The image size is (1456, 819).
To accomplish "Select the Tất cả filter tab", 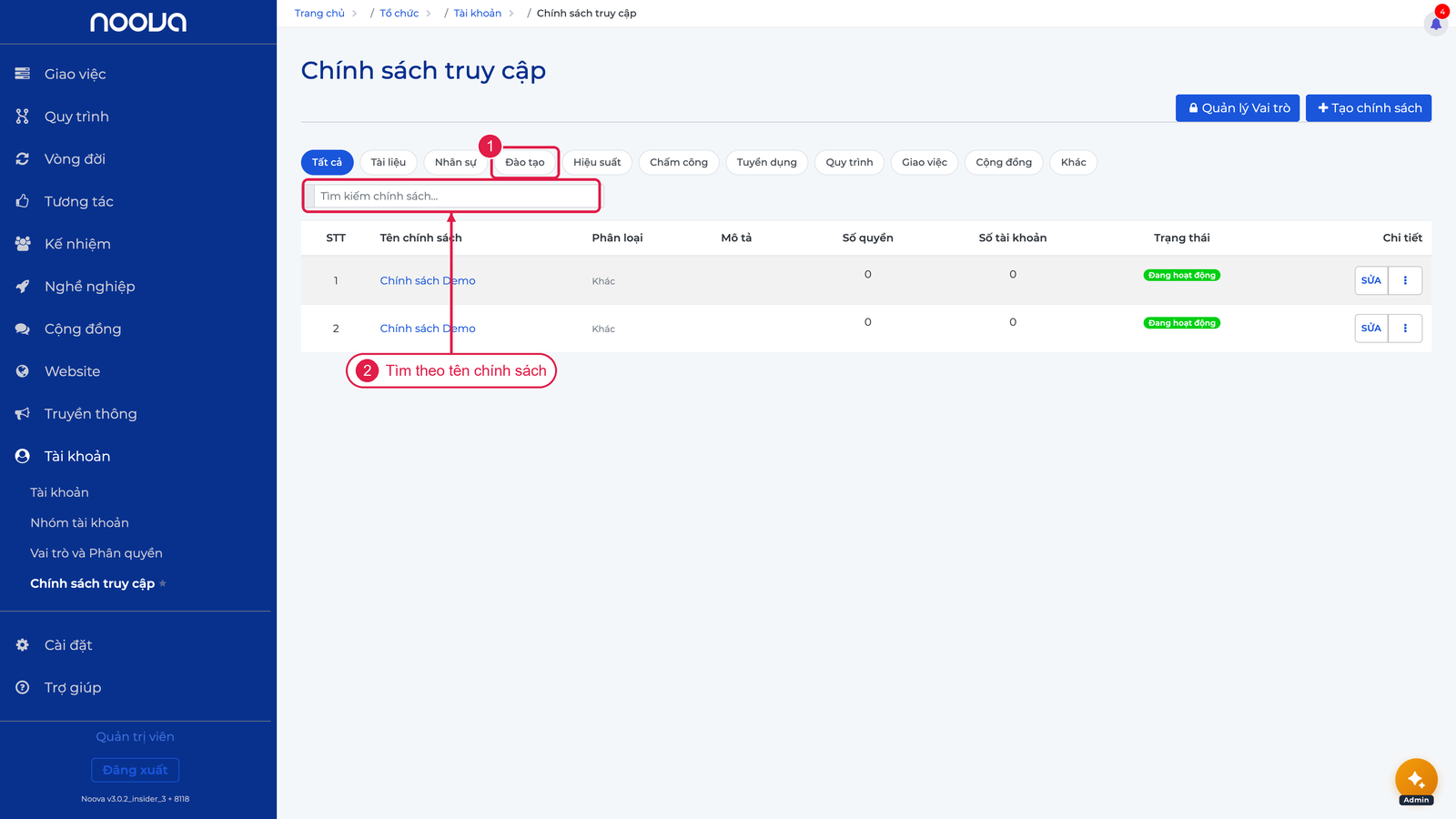I will (x=327, y=162).
